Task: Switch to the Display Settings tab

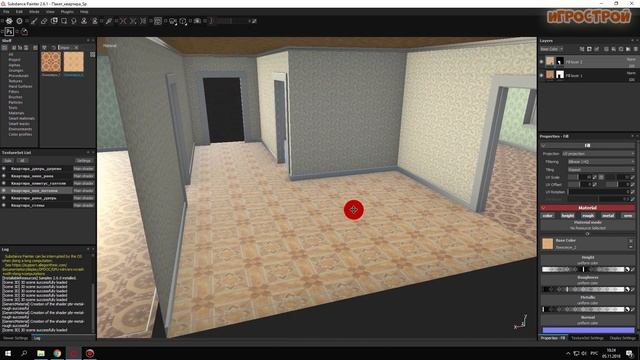Action: [623, 338]
